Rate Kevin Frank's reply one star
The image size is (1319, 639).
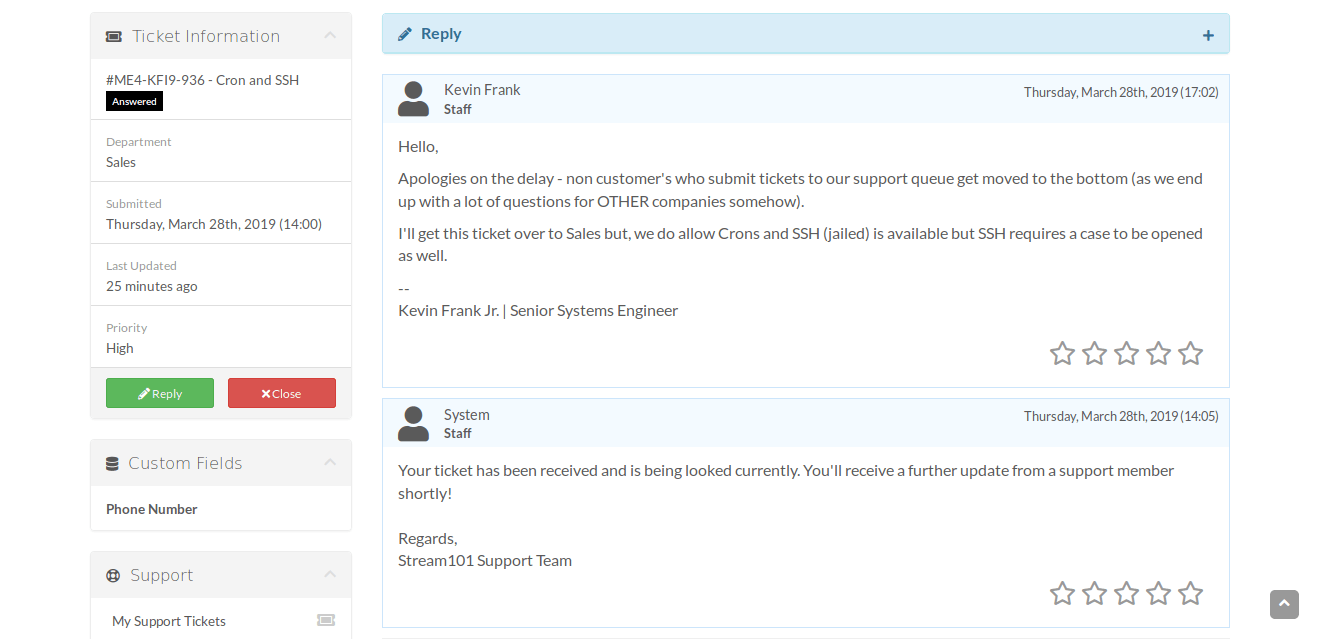[x=1062, y=353]
